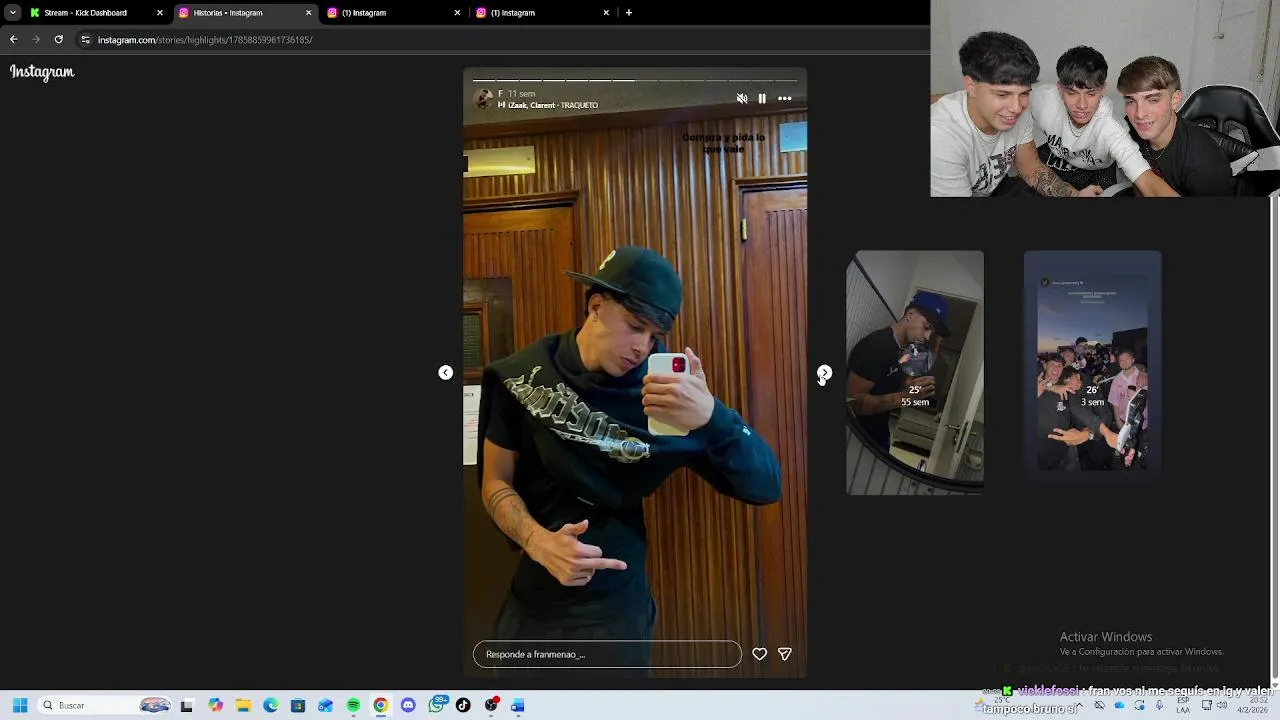Open WhatsApp with 99+ badge

pos(436,705)
